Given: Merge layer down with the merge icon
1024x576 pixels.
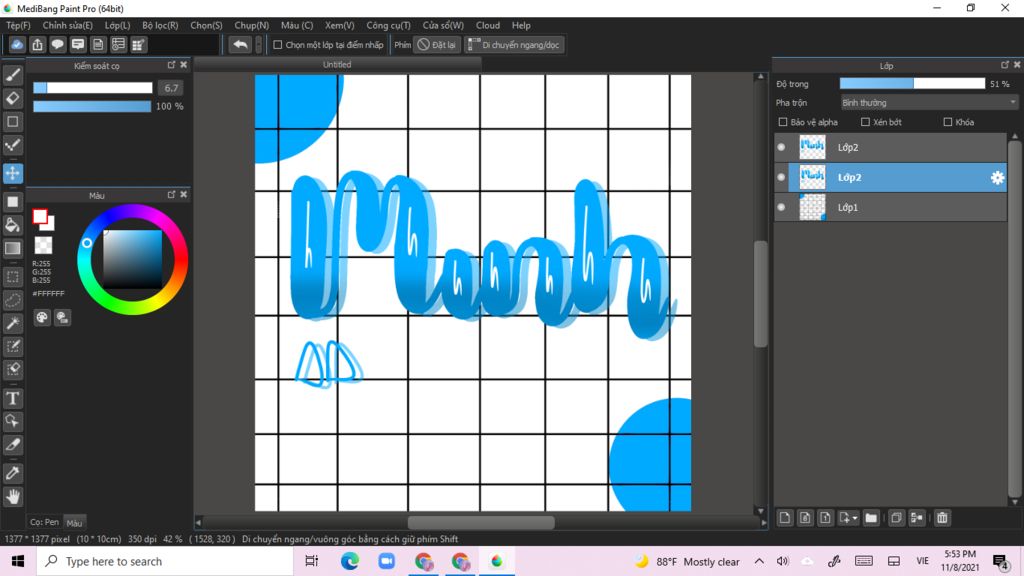Looking at the screenshot, I should (x=917, y=518).
